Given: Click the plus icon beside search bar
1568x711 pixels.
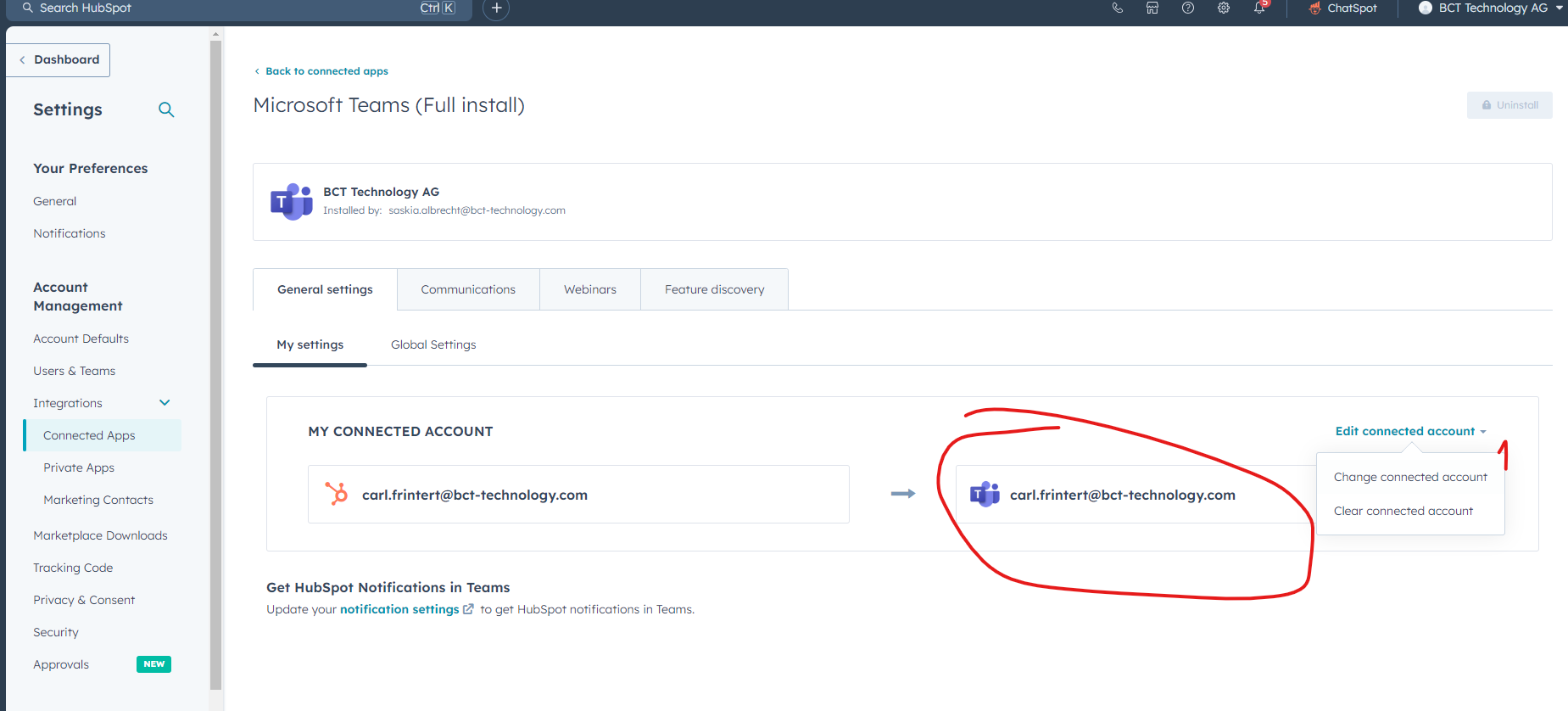Looking at the screenshot, I should click(x=496, y=8).
